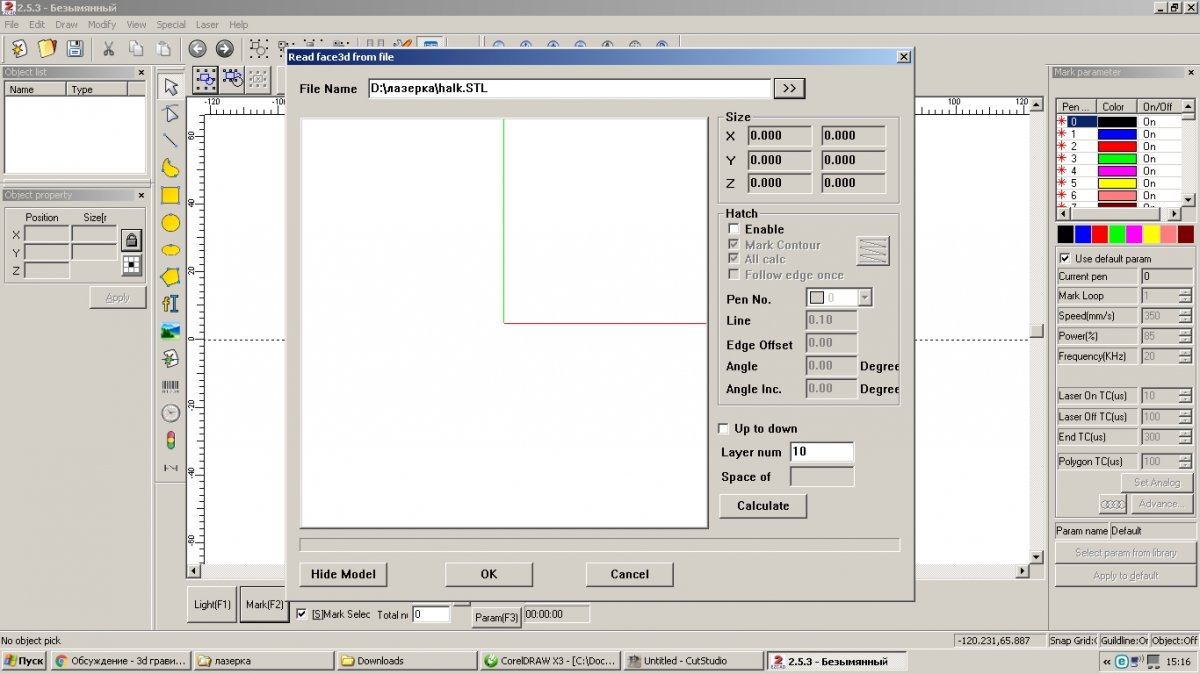
Task: Uncheck Use default param option
Action: click(1065, 259)
